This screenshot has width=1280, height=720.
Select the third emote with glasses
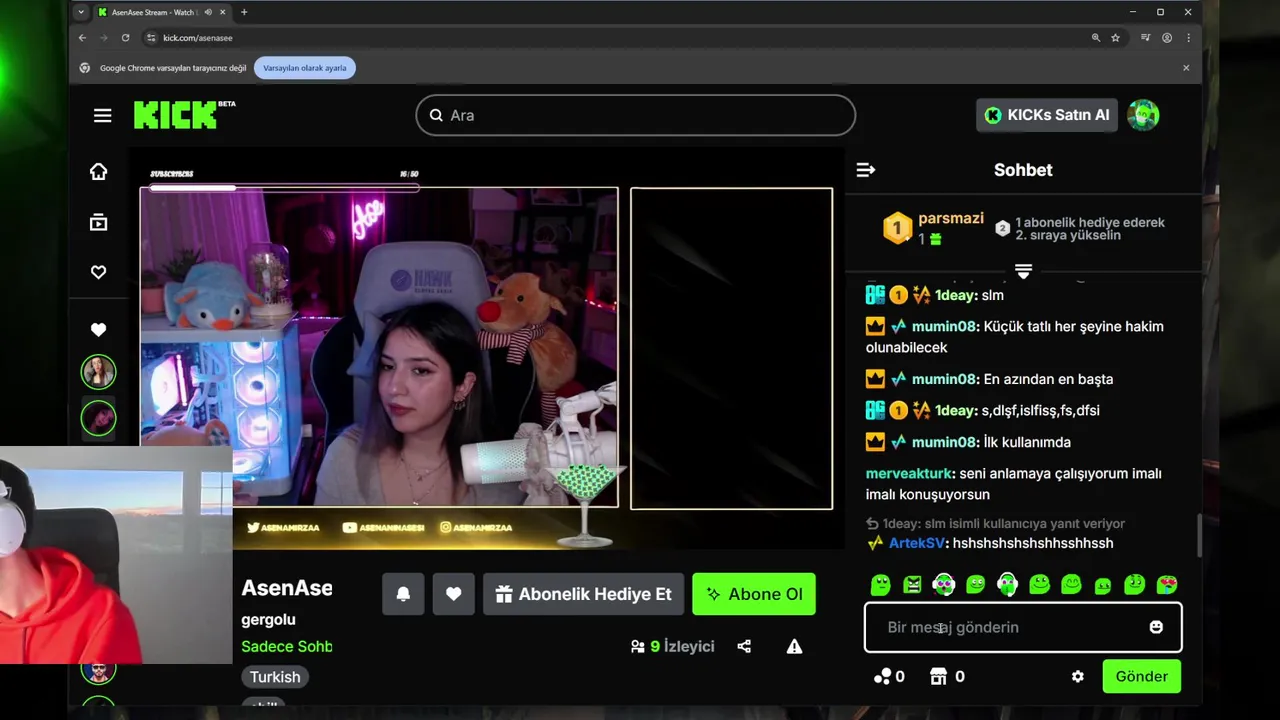944,584
